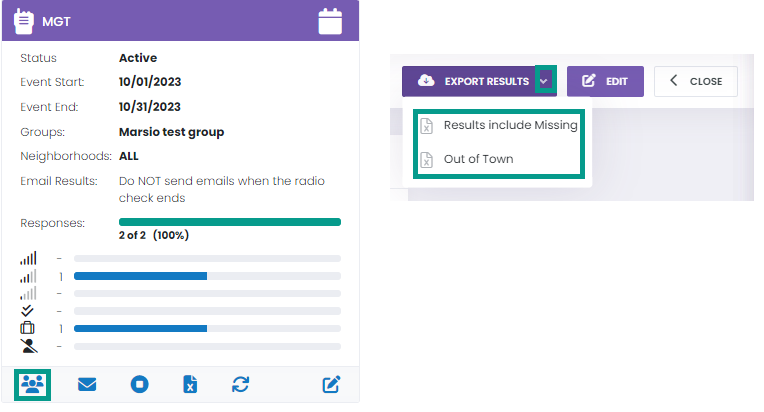Click the double checkmark icon
This screenshot has width=764, height=412.
(x=28, y=311)
